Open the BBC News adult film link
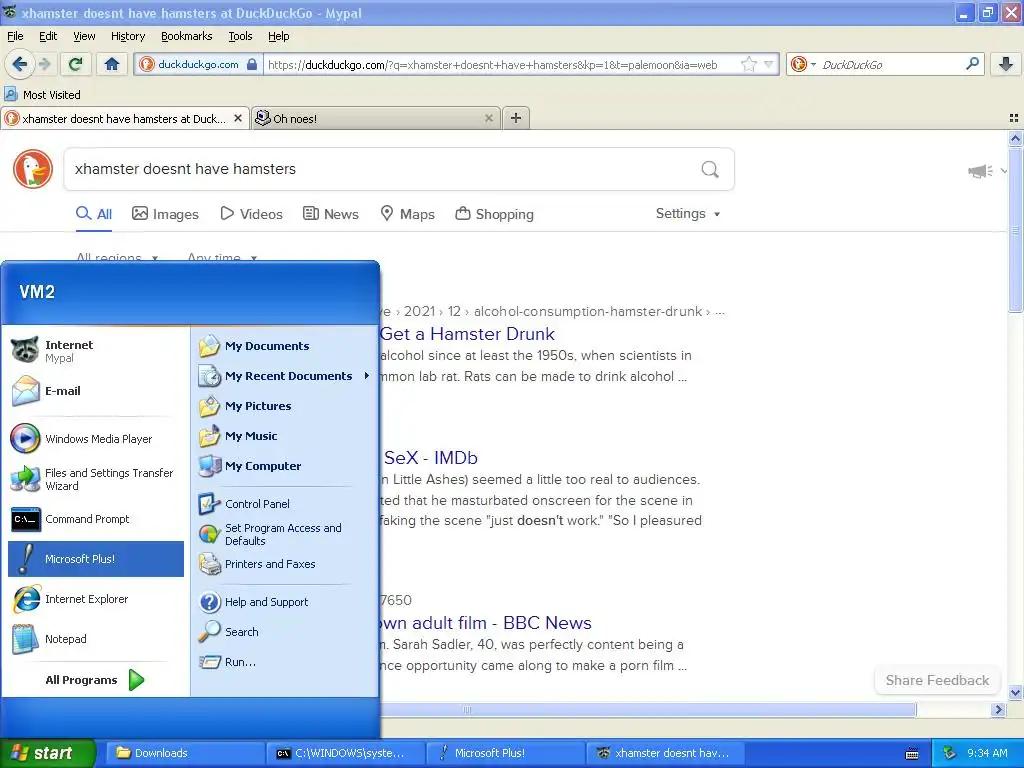This screenshot has width=1024, height=768. point(486,623)
